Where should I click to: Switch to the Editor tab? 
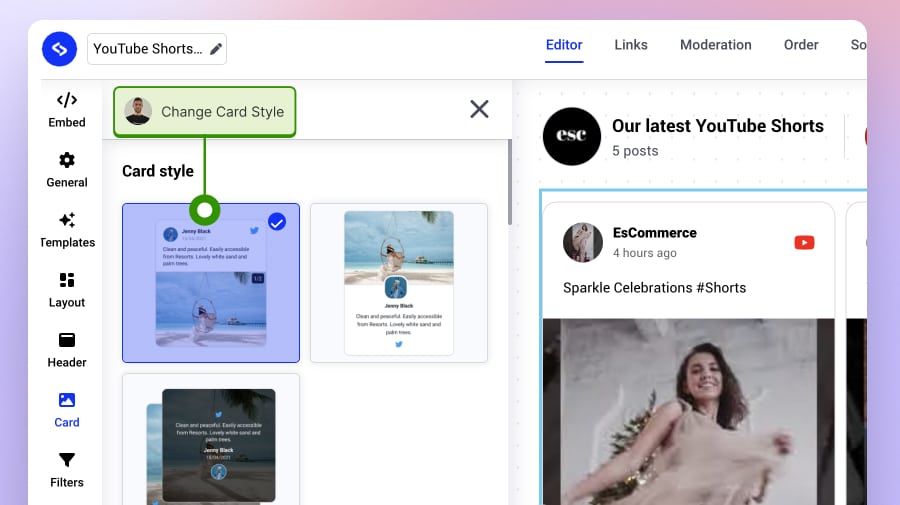click(x=564, y=45)
